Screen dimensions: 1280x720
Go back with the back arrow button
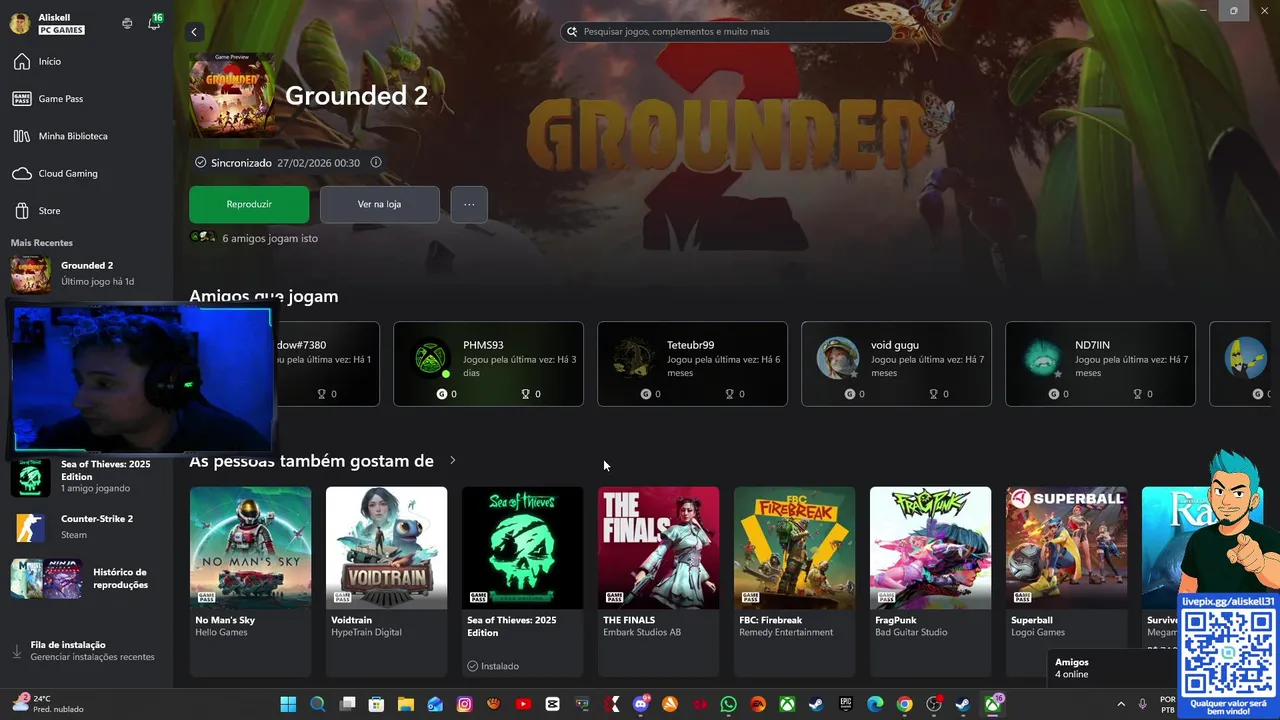[x=194, y=32]
